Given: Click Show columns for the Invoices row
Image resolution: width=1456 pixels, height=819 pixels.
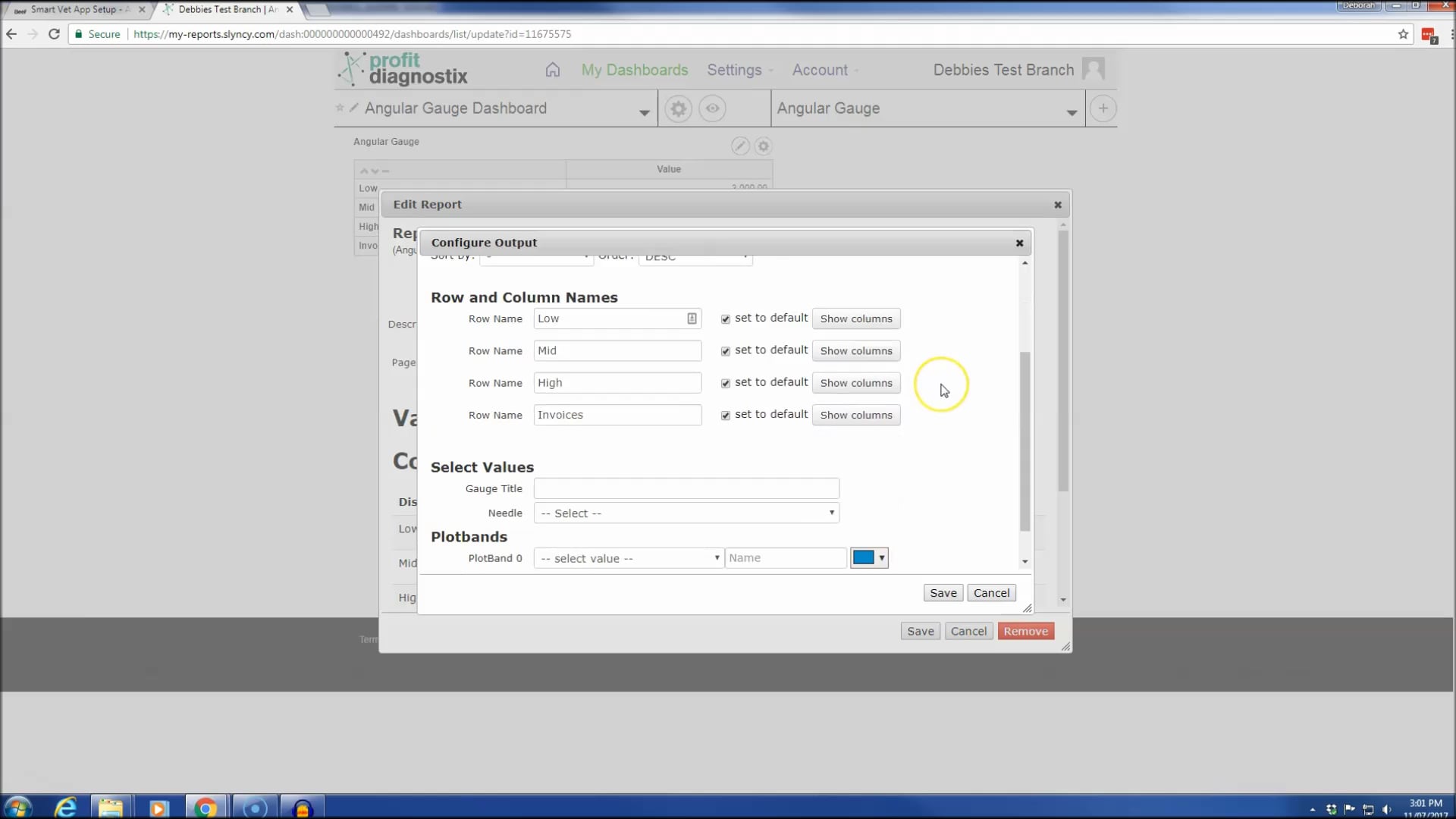Looking at the screenshot, I should [x=855, y=416].
